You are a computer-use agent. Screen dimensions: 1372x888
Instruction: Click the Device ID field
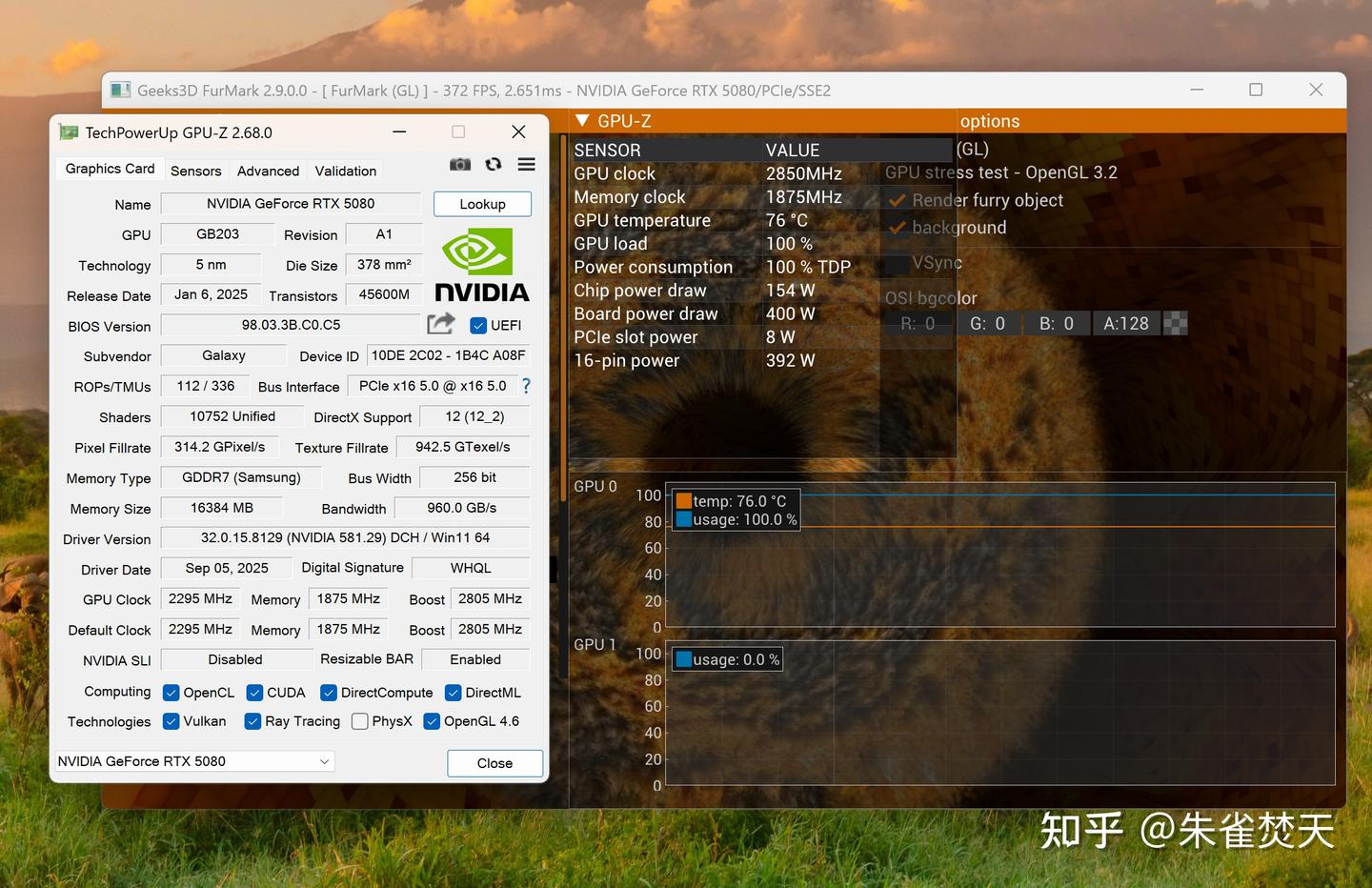(x=448, y=355)
